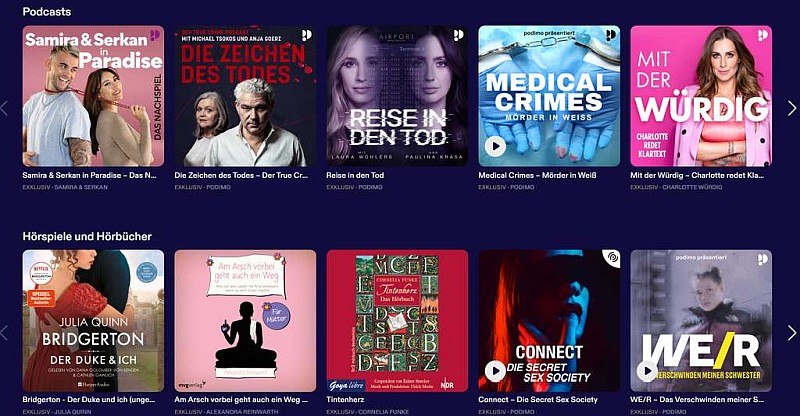Play Connect – Die Secret Sex Society

point(495,371)
